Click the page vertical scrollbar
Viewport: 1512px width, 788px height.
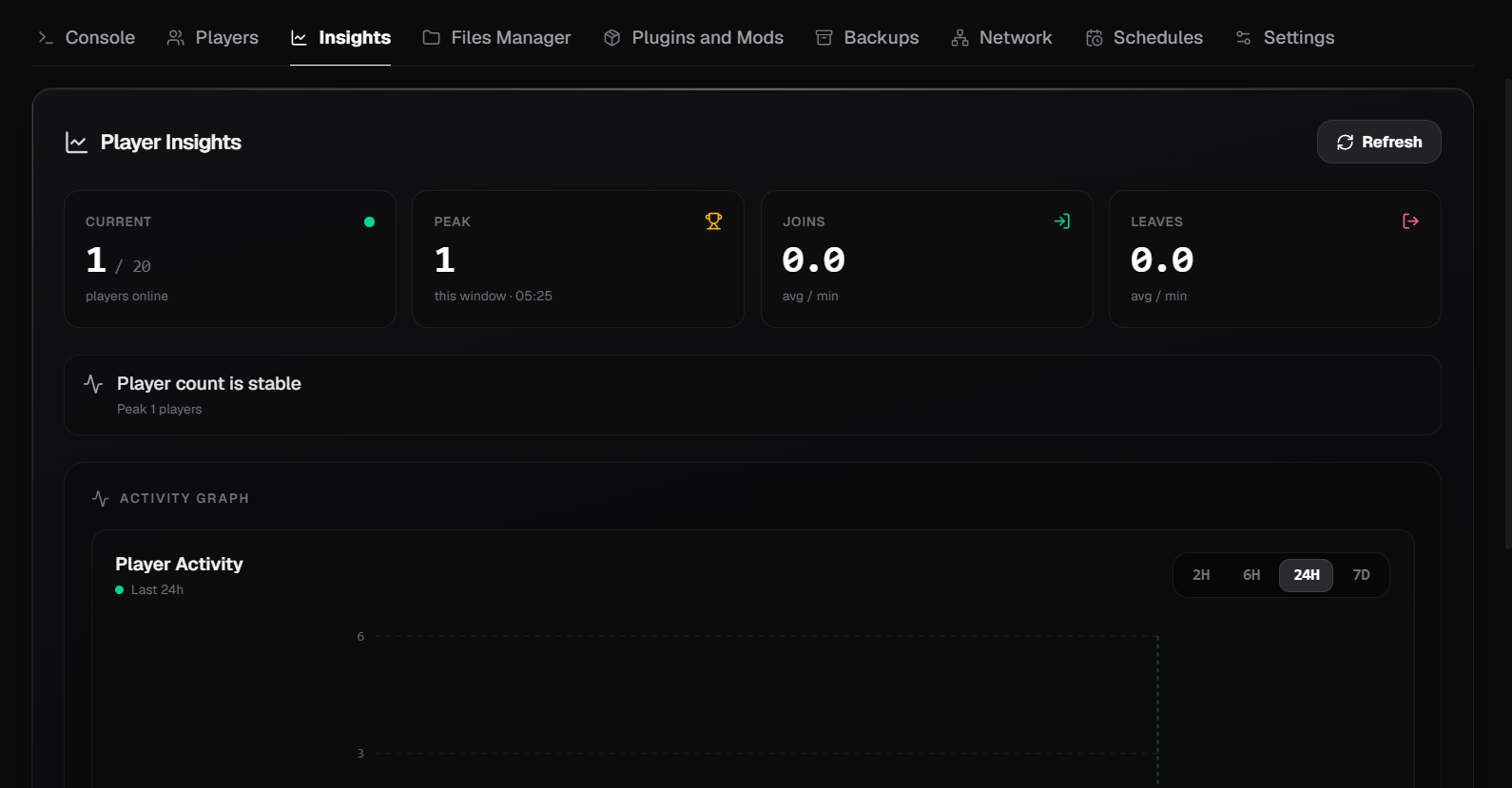(1507, 314)
